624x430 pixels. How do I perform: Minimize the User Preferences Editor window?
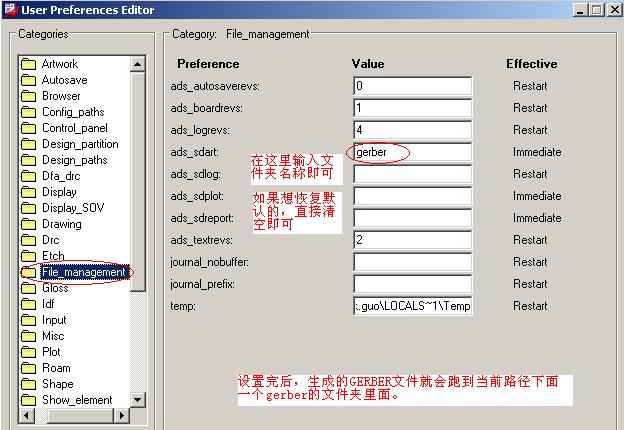[581, 10]
